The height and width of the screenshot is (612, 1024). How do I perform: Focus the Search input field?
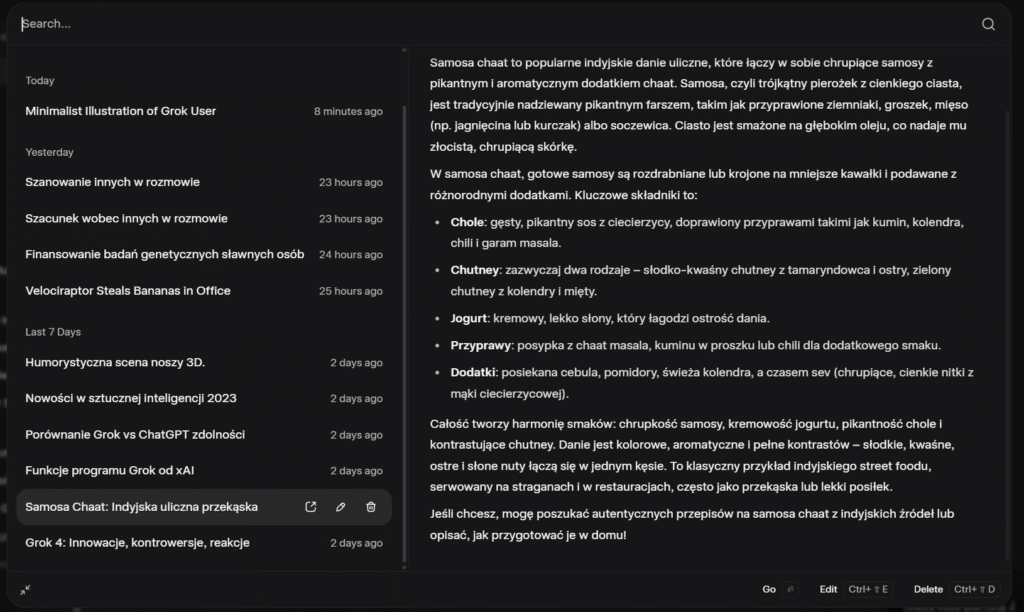[x=496, y=24]
